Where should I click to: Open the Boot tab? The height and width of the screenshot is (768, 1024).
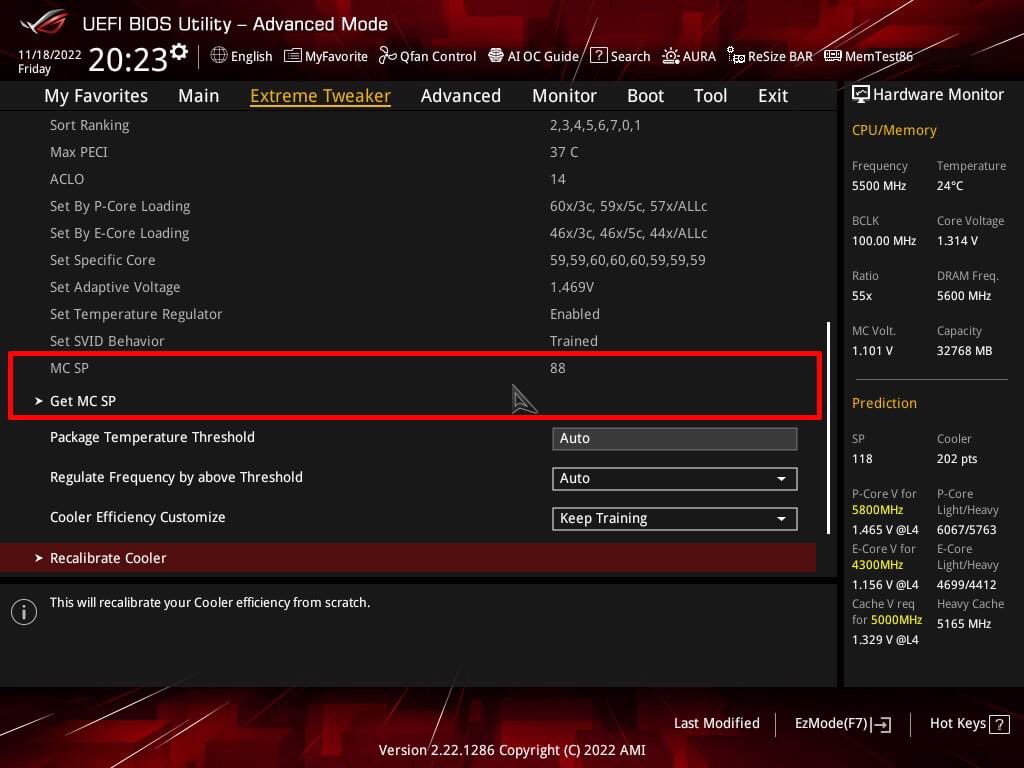pyautogui.click(x=645, y=96)
